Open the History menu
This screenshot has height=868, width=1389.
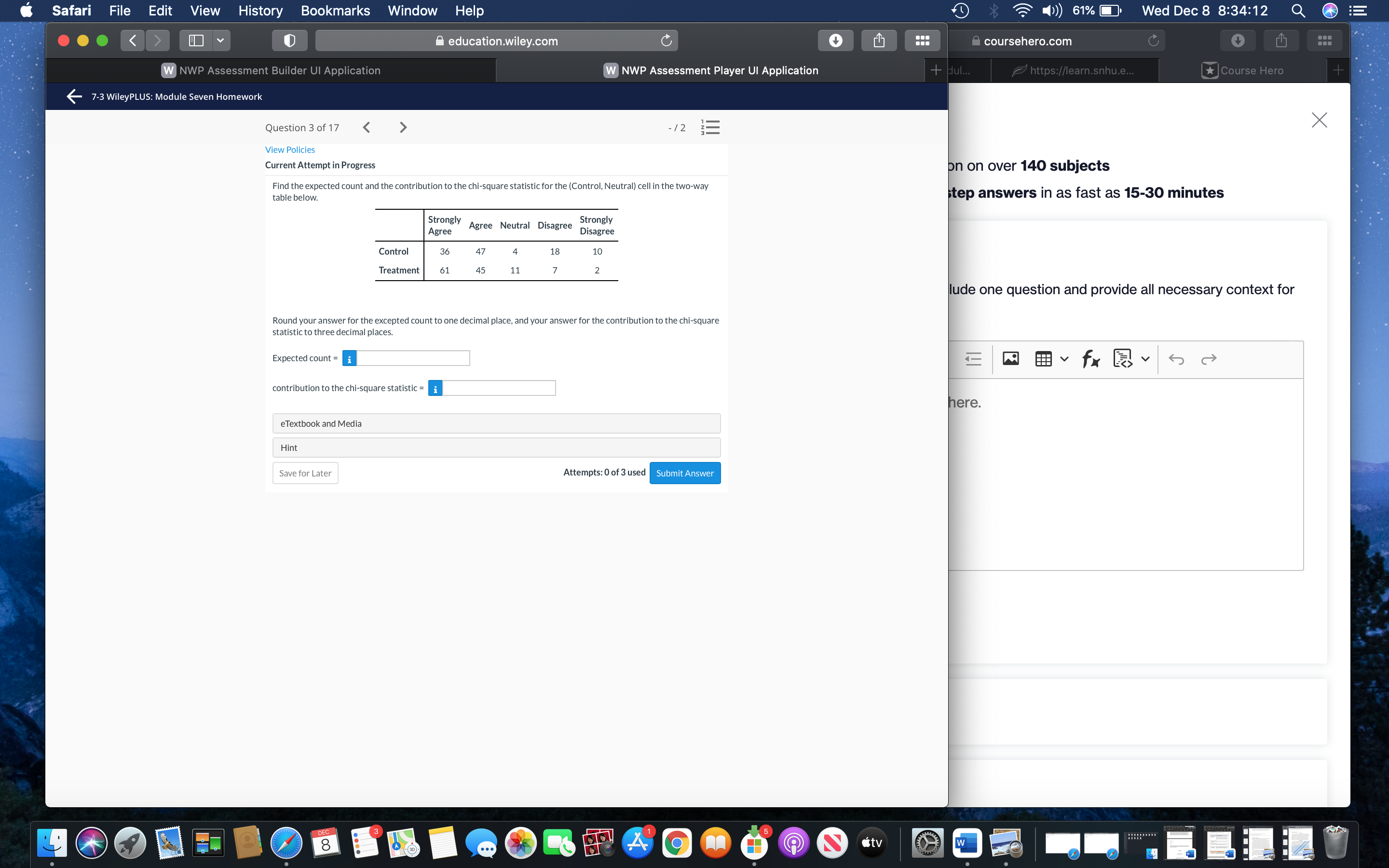[260, 10]
